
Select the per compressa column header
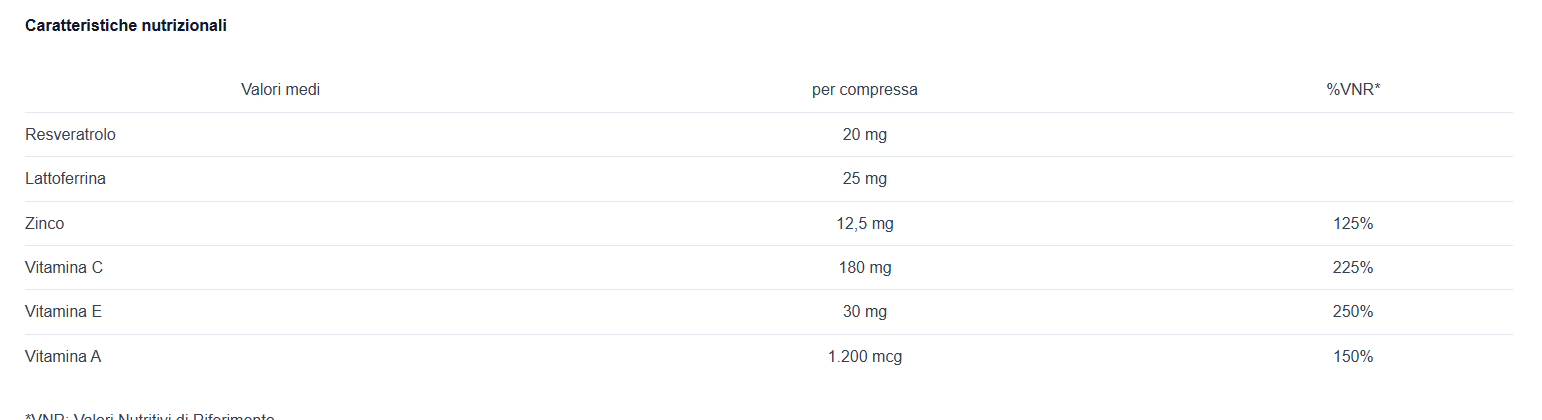pyautogui.click(x=865, y=90)
